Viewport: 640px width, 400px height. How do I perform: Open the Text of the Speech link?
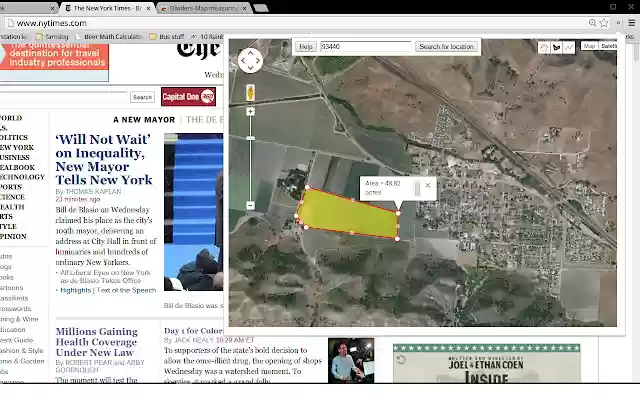tap(126, 290)
